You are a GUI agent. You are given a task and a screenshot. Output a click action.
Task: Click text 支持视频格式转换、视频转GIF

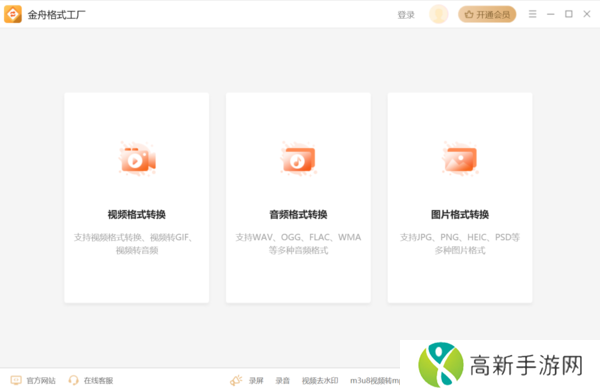click(133, 237)
